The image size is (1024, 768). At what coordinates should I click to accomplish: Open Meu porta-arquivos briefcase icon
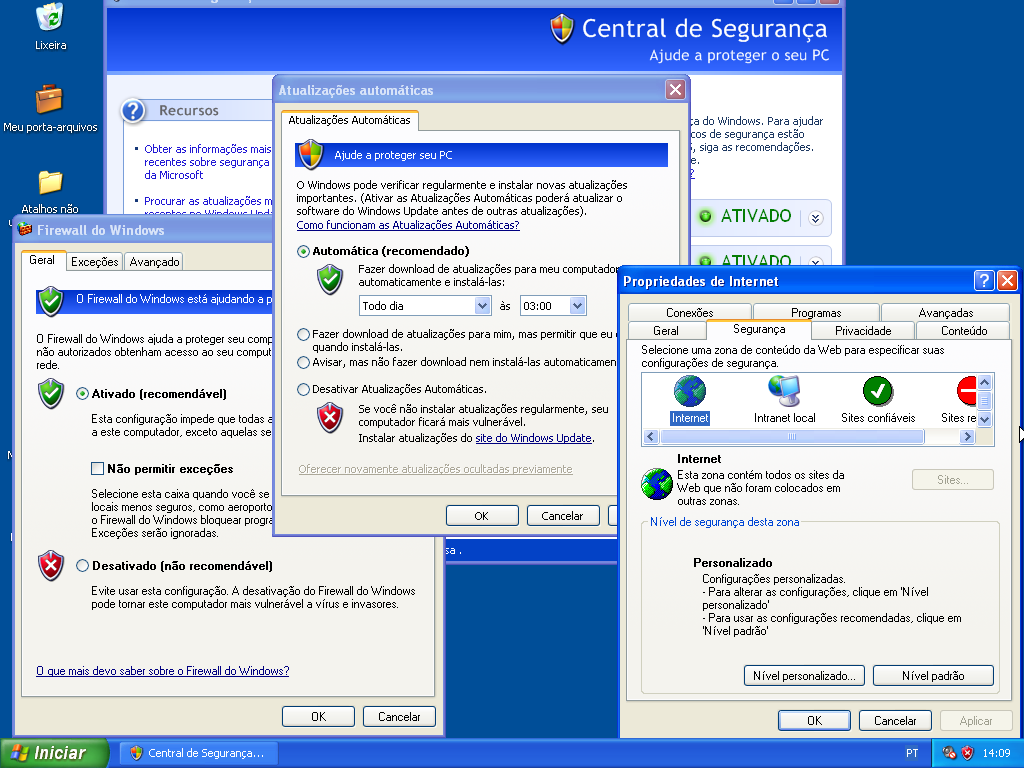[49, 99]
